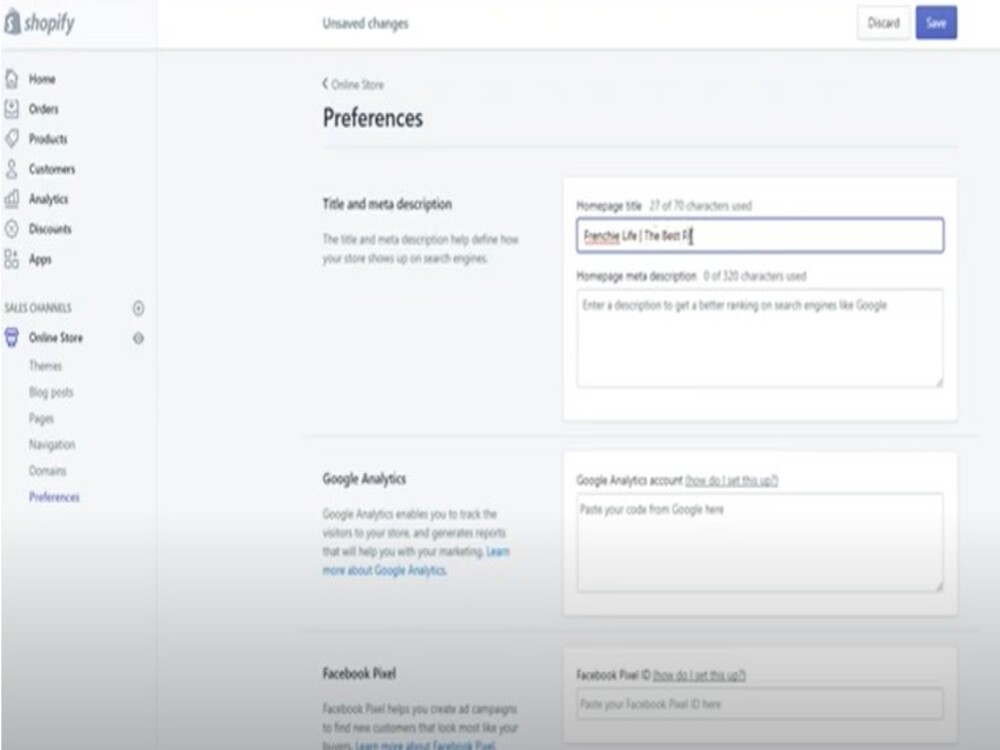Viewport: 1000px width, 750px height.
Task: Click the Products tag icon
Action: coord(12,139)
